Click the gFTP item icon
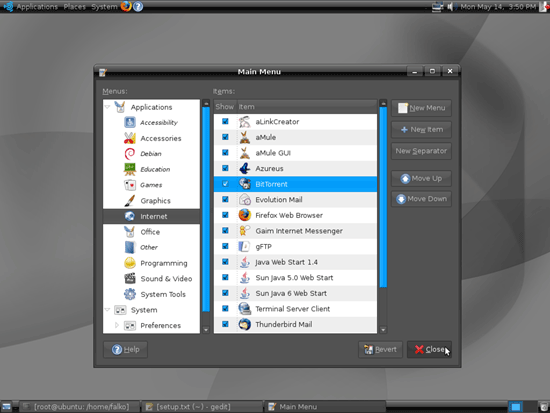Screen dimensions: 550x413 pos(244,246)
